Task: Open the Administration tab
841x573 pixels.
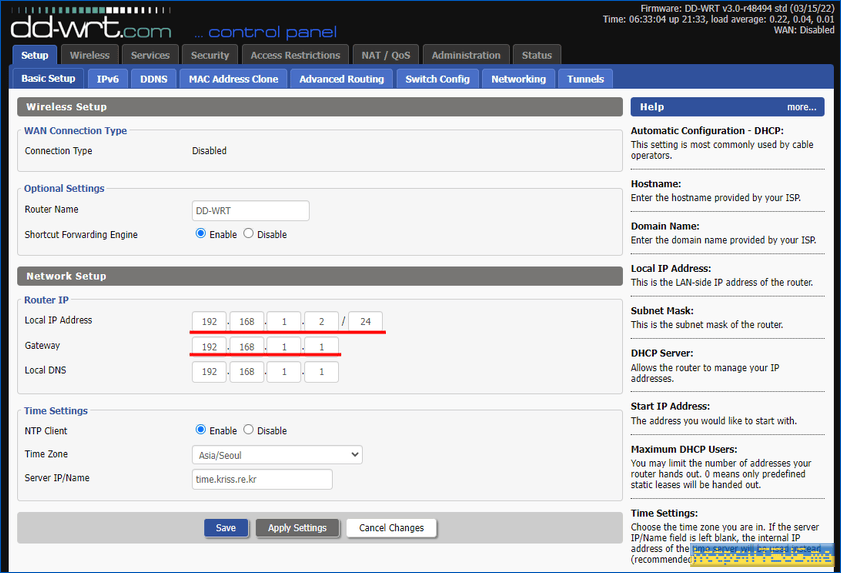Action: (x=466, y=55)
